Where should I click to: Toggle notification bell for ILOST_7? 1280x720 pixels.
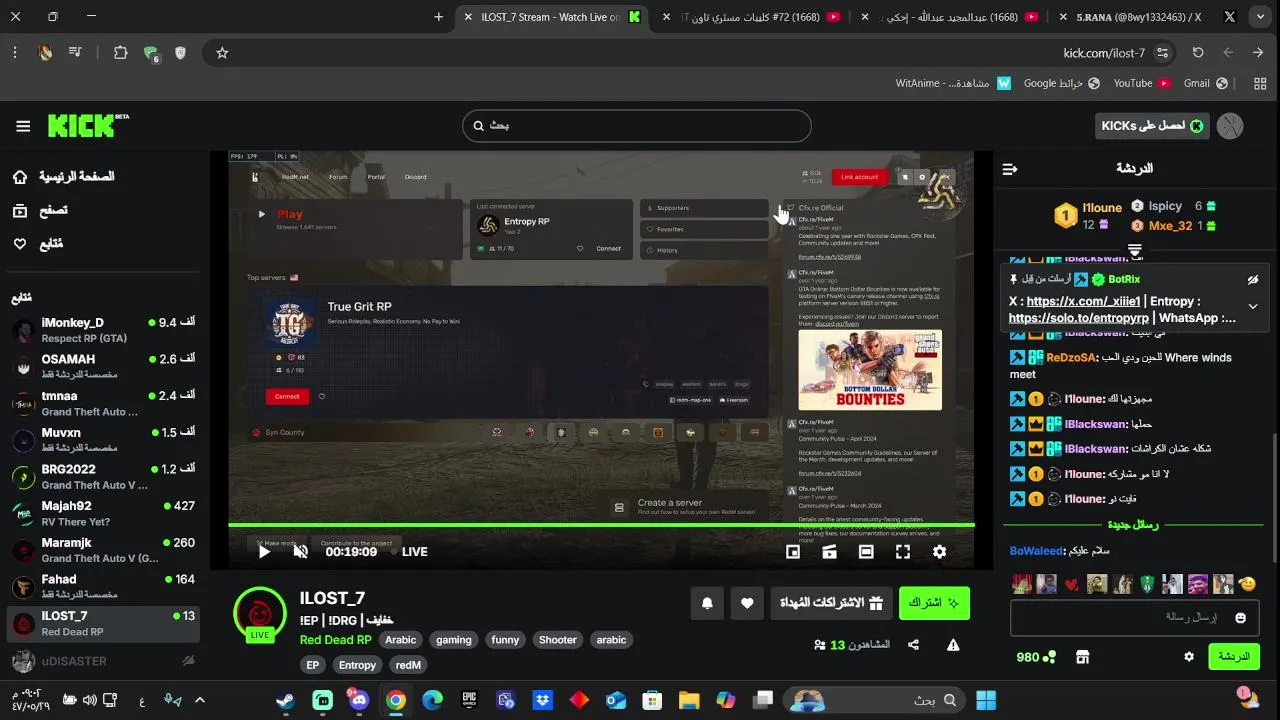(707, 603)
